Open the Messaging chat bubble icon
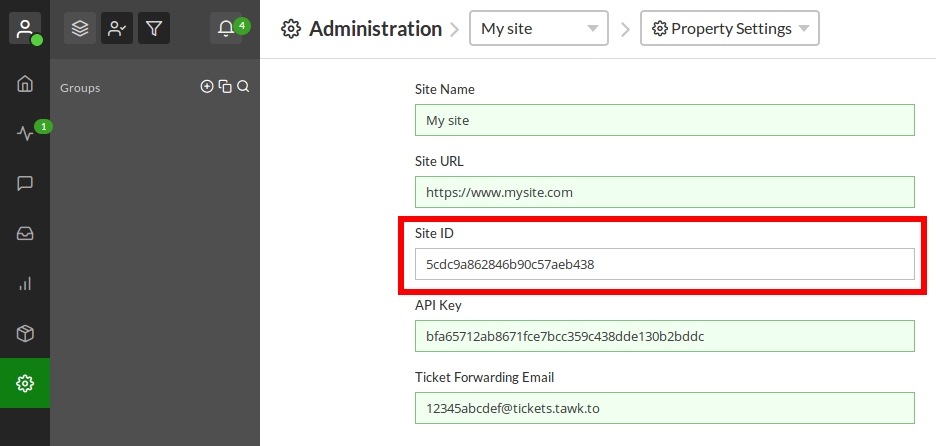The width and height of the screenshot is (936, 446). point(25,183)
